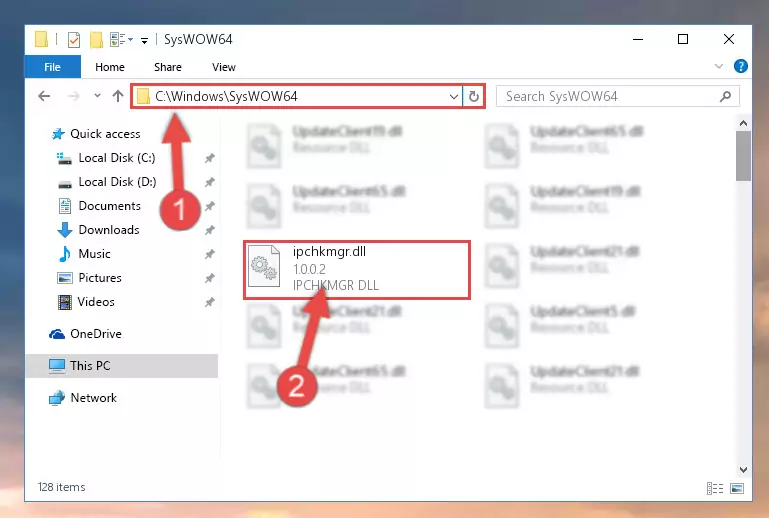Click the vertical scrollbar thumb
Image resolution: width=769 pixels, height=518 pixels.
[743, 156]
